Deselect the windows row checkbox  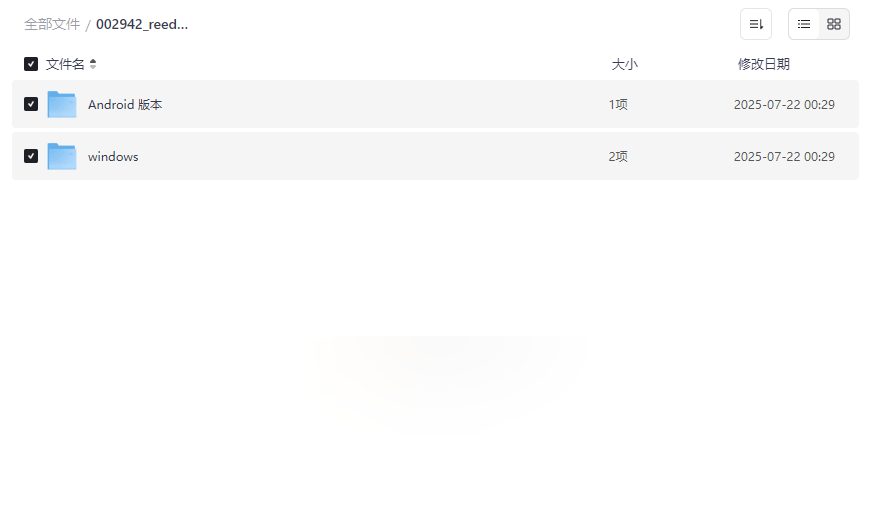click(x=31, y=156)
